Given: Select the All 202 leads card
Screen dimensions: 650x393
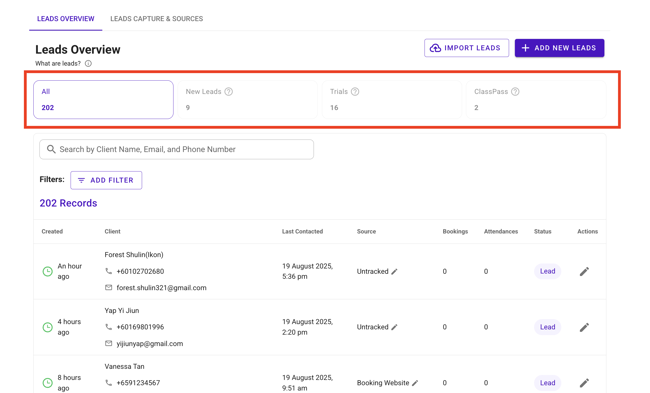Looking at the screenshot, I should (103, 99).
